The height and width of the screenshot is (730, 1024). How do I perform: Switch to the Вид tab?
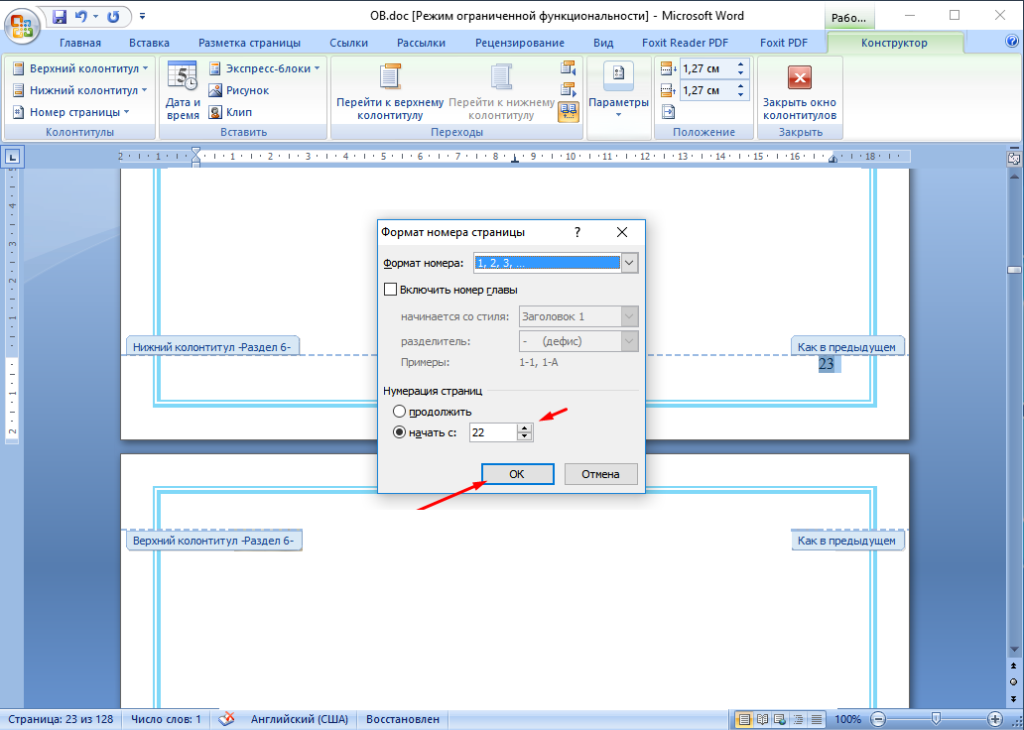pyautogui.click(x=603, y=43)
